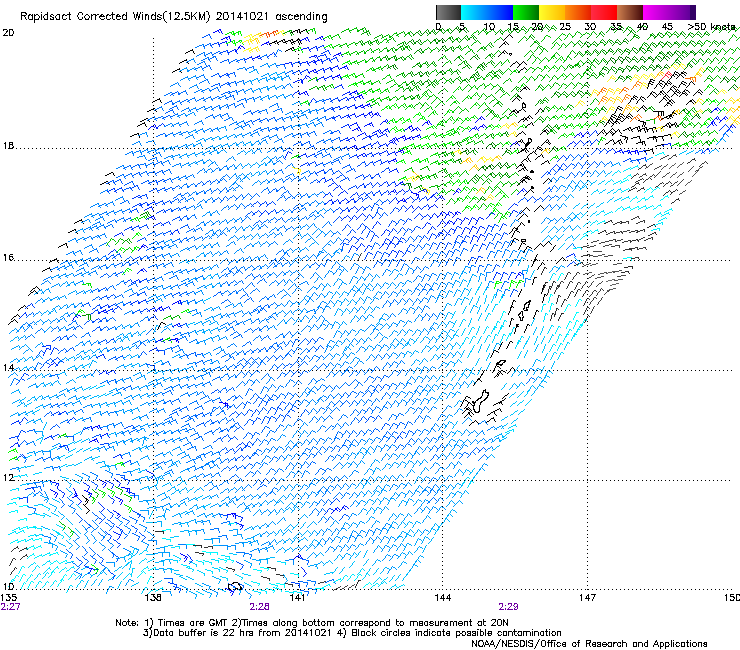The image size is (740, 650).
Task: Click the '20141021 ascending' date text
Action: 271,16
